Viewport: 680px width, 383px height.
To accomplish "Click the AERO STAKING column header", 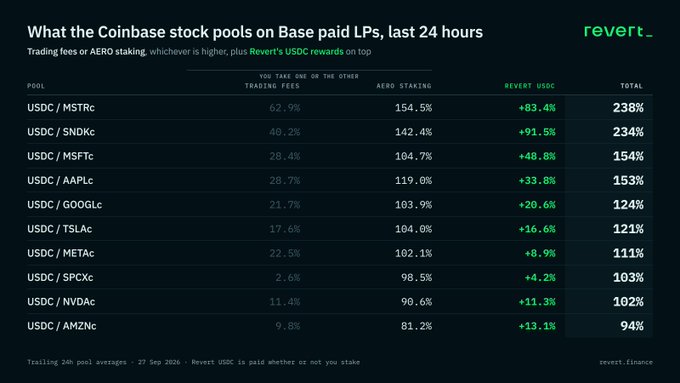I will click(x=404, y=86).
